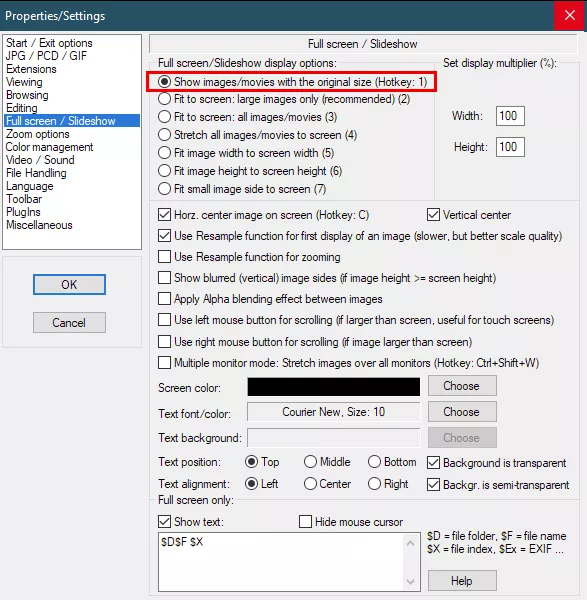This screenshot has width=587, height=600.
Task: Click the Cancel button
Action: (69, 323)
